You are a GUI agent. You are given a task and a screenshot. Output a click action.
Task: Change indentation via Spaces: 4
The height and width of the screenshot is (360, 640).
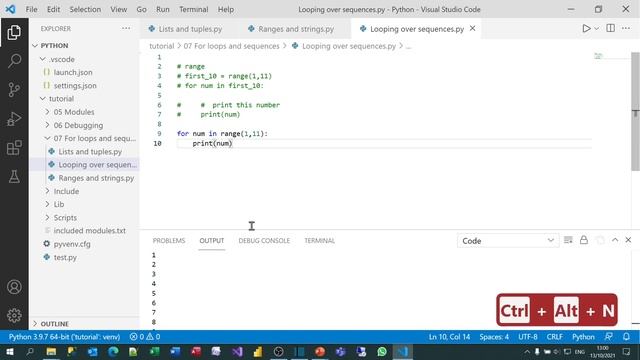pos(494,337)
